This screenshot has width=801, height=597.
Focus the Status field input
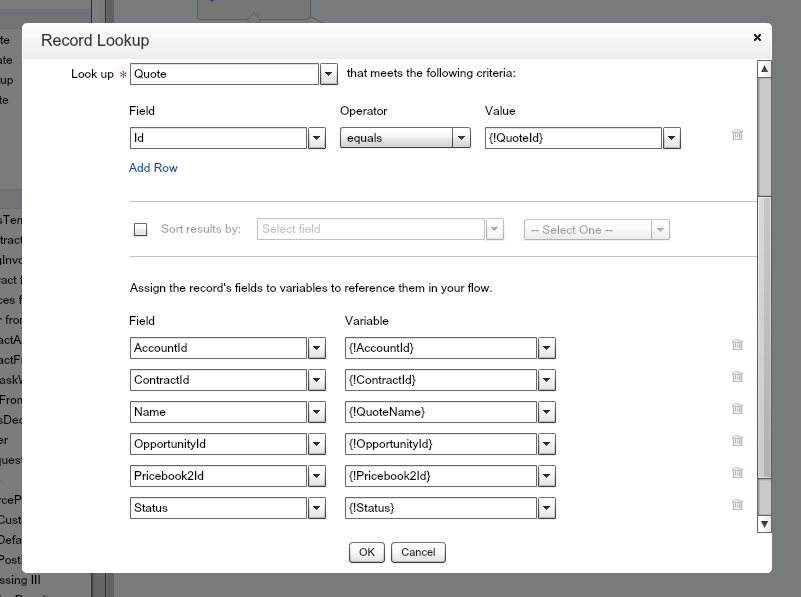tap(219, 508)
